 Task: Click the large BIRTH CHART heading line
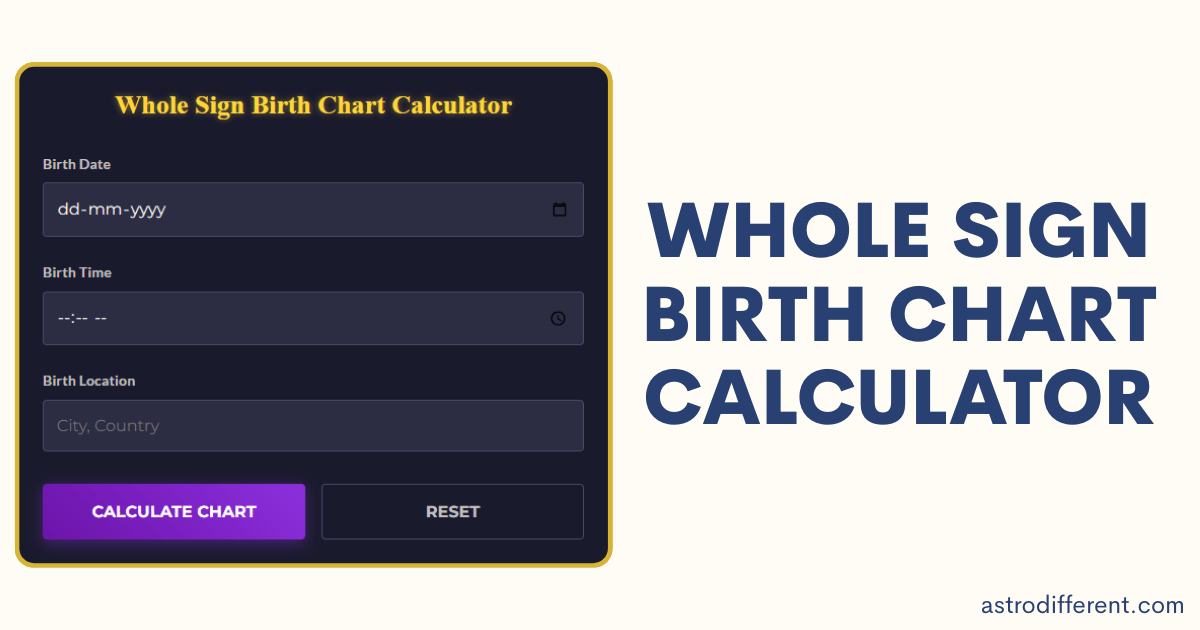tap(900, 313)
